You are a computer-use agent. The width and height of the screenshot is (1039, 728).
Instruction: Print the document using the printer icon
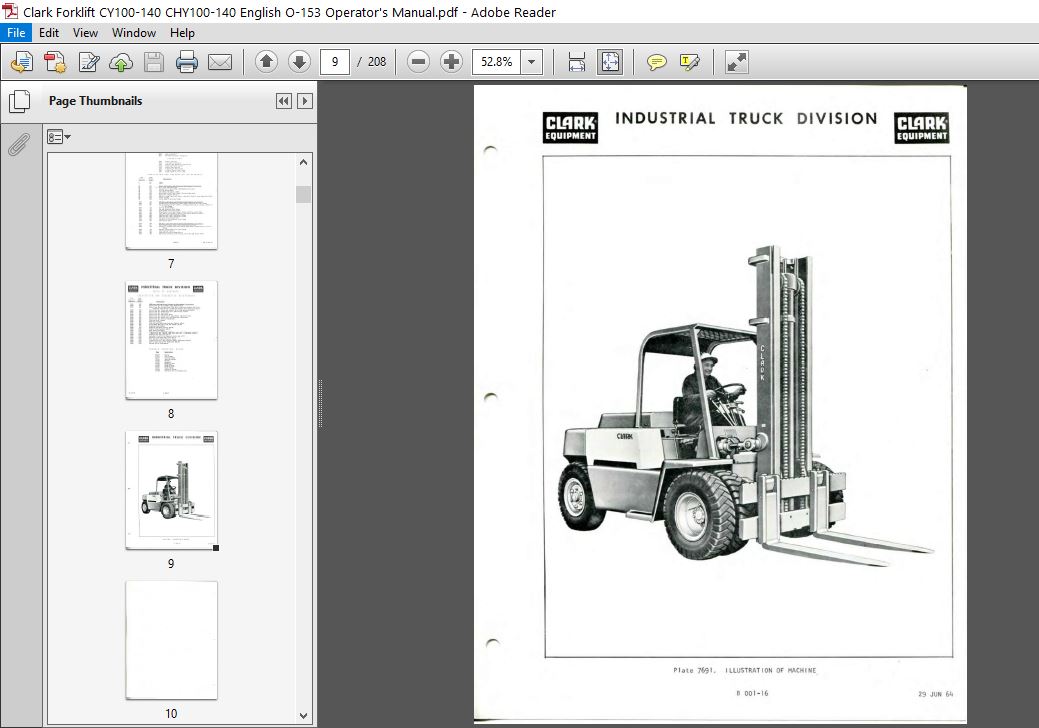tap(187, 62)
